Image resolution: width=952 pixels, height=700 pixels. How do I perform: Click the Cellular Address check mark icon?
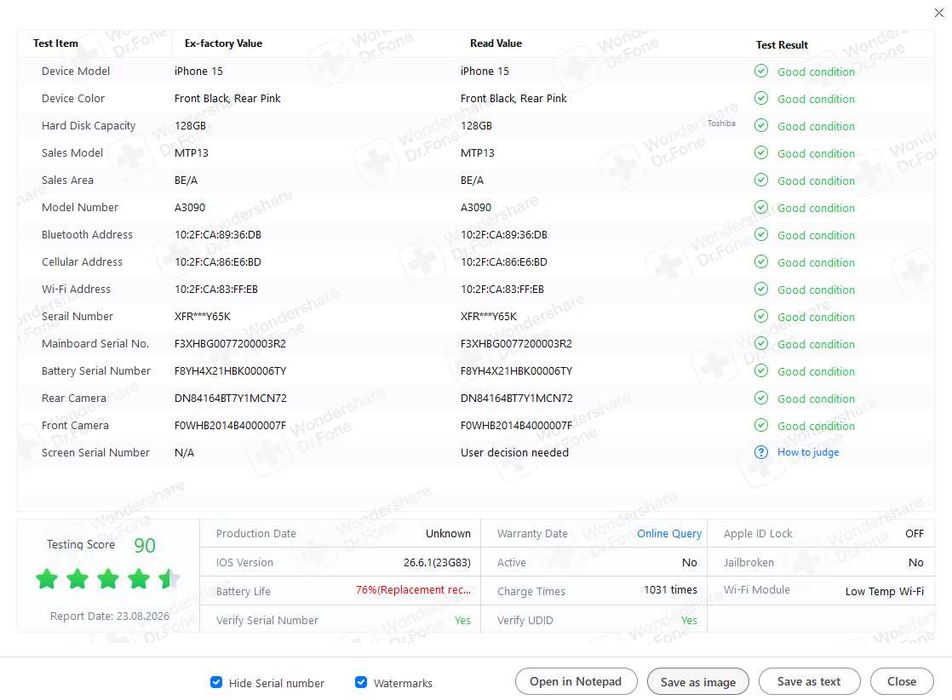(x=761, y=262)
